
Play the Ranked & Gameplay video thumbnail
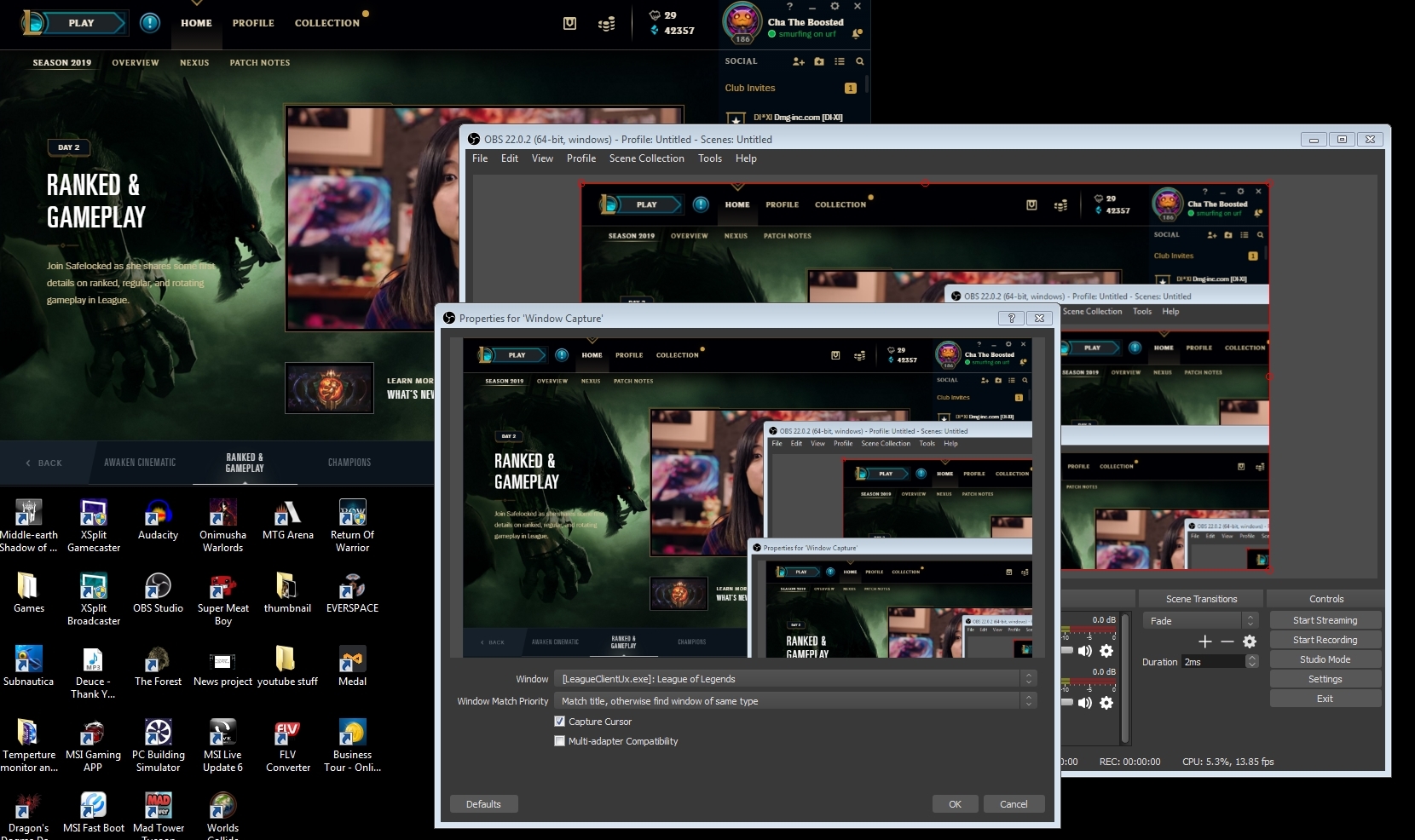coord(373,217)
